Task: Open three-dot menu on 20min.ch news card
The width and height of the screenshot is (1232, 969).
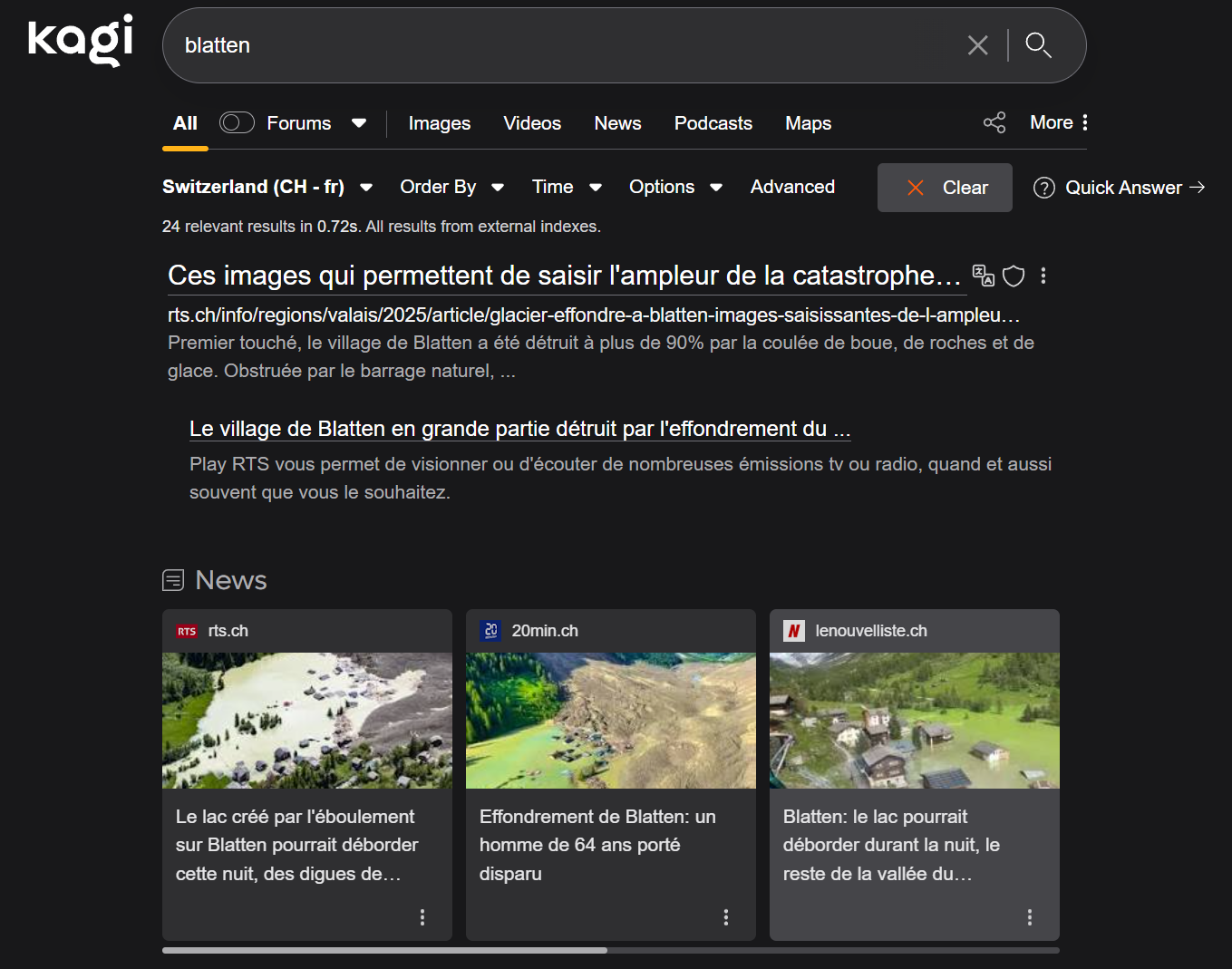Action: [x=726, y=917]
